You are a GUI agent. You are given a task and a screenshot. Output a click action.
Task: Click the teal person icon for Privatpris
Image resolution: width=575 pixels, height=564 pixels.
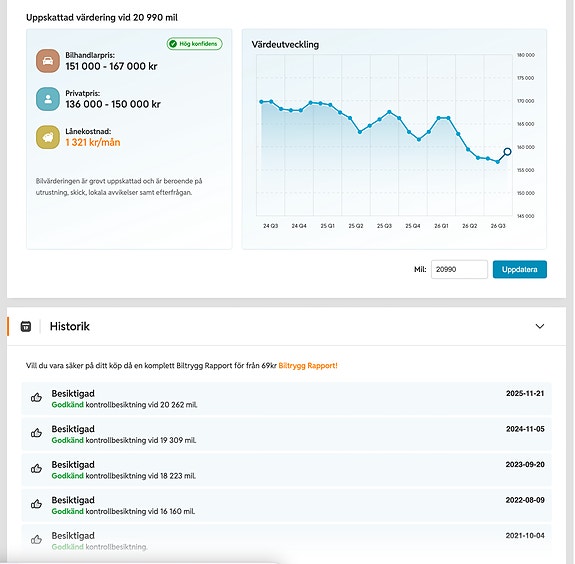[48, 99]
